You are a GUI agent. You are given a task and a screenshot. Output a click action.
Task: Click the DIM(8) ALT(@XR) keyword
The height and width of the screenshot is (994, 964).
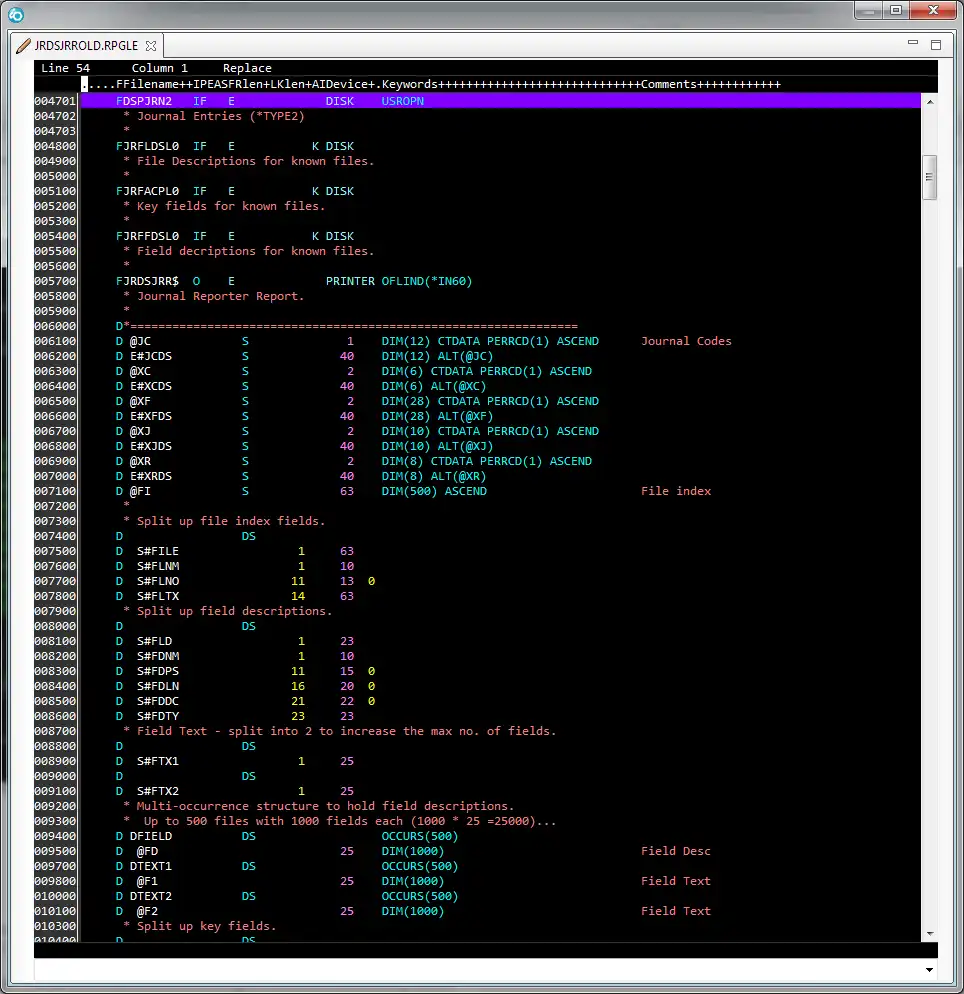pos(434,476)
